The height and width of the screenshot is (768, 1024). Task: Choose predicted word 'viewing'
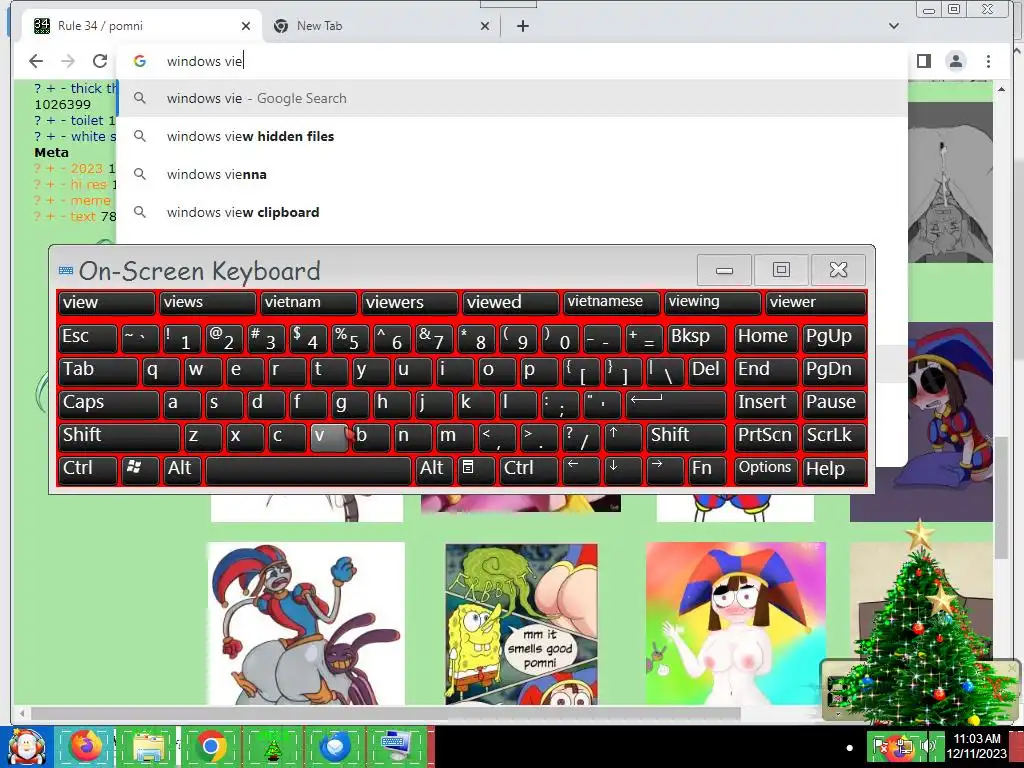[x=712, y=303]
